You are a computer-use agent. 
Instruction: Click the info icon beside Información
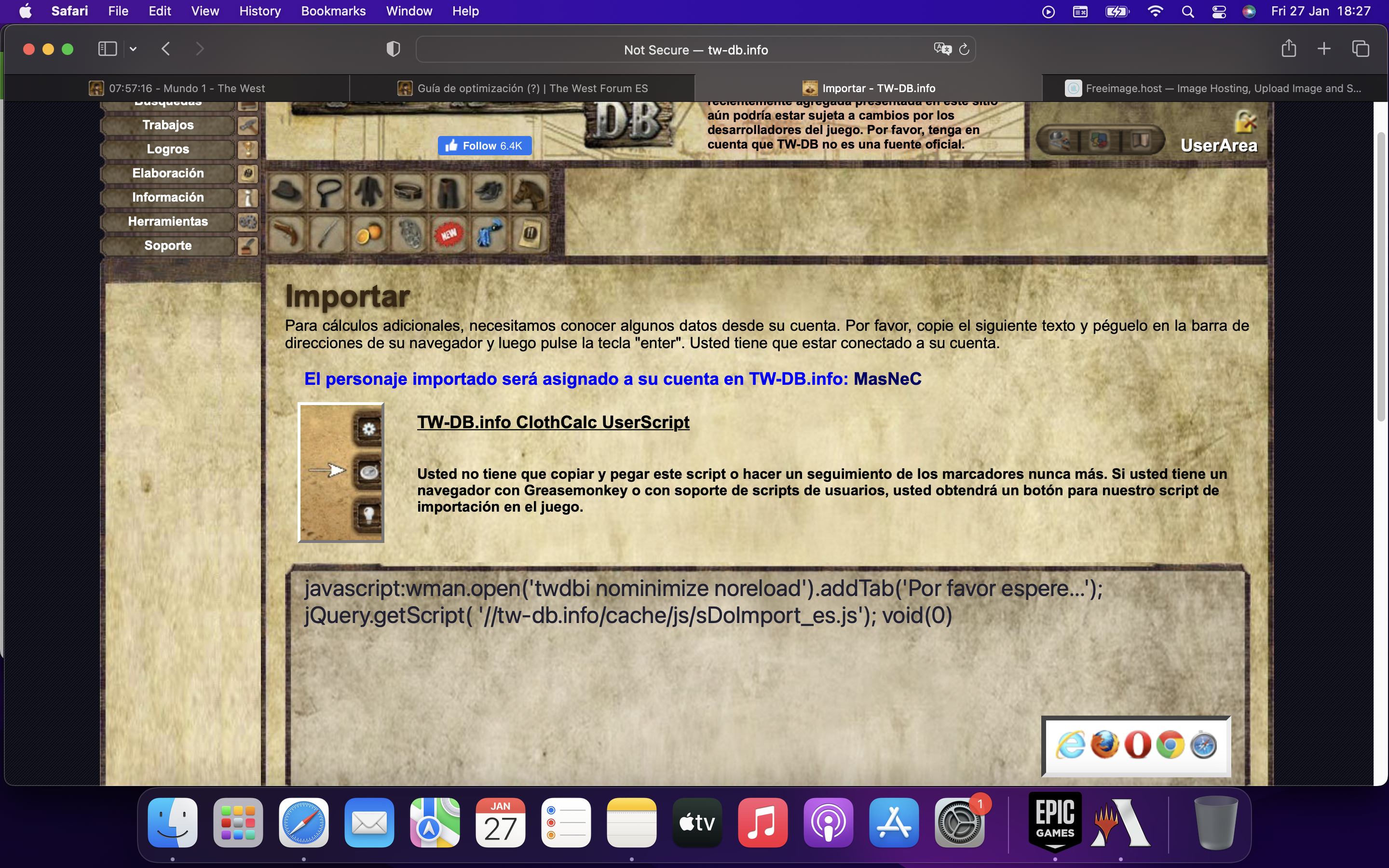[x=248, y=198]
